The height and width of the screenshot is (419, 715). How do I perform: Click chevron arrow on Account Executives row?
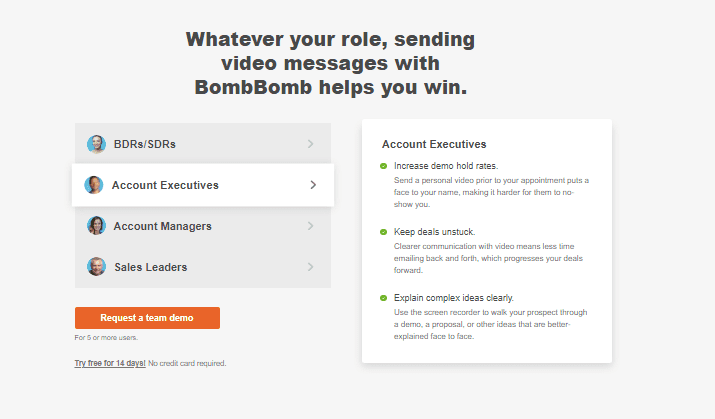(x=313, y=185)
